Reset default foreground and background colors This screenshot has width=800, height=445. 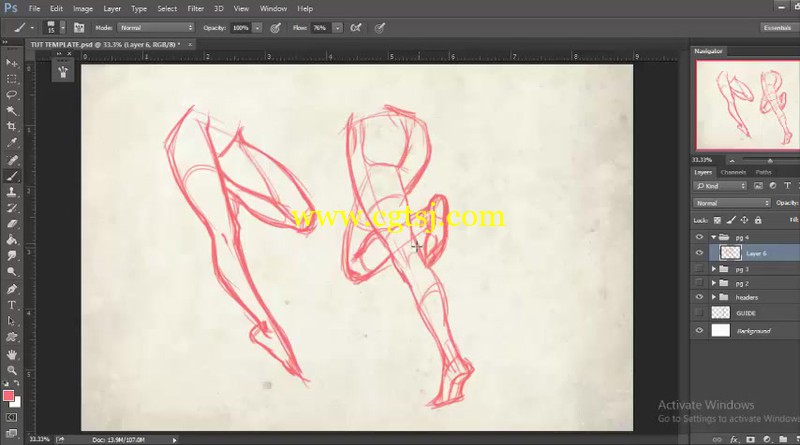click(x=6, y=383)
